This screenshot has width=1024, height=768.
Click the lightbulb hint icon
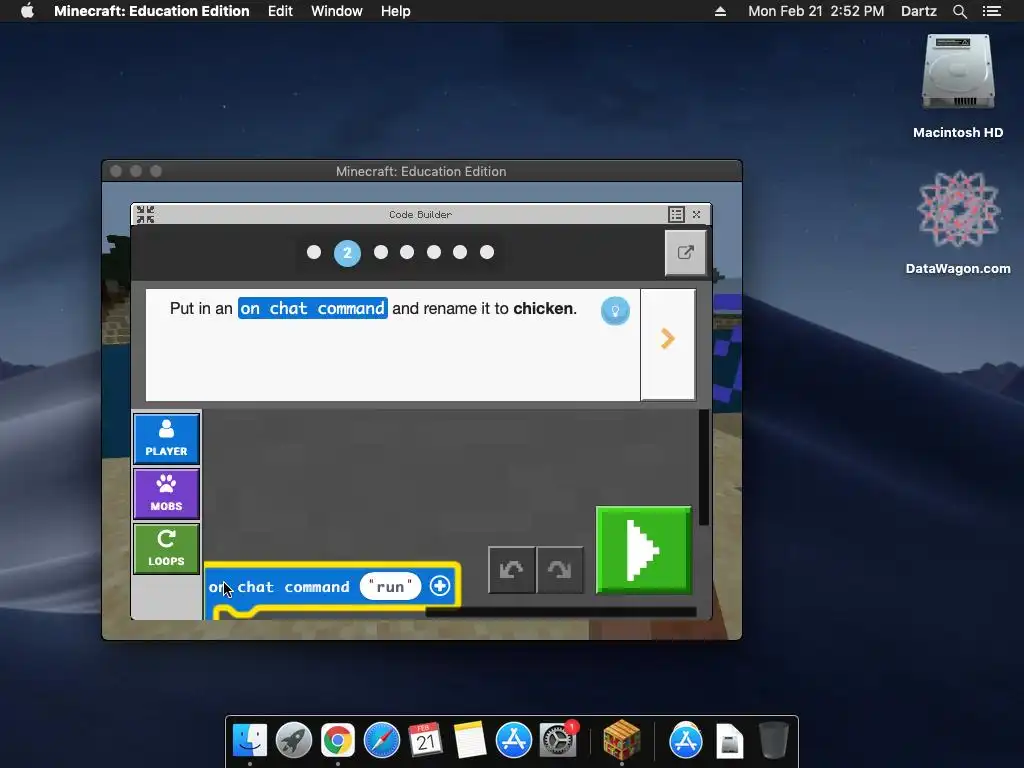click(615, 311)
